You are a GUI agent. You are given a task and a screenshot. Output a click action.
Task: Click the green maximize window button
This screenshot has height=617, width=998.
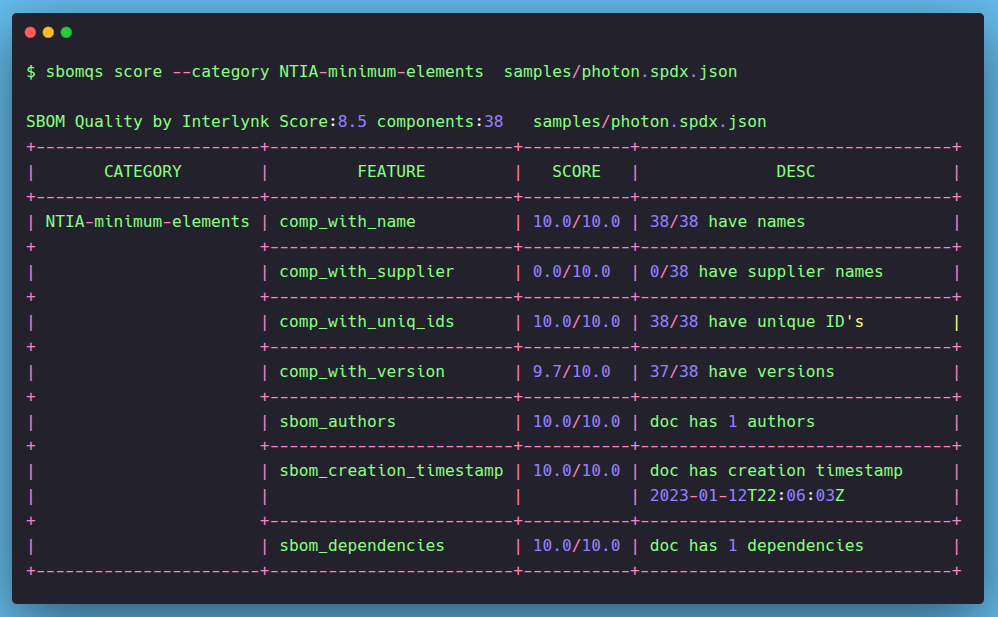pyautogui.click(x=66, y=32)
